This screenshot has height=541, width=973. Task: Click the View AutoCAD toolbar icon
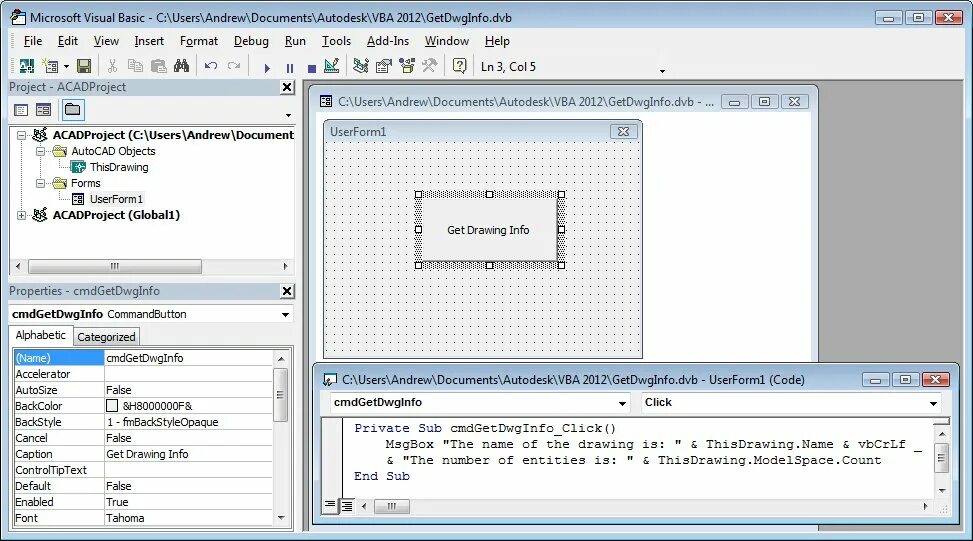click(27, 66)
